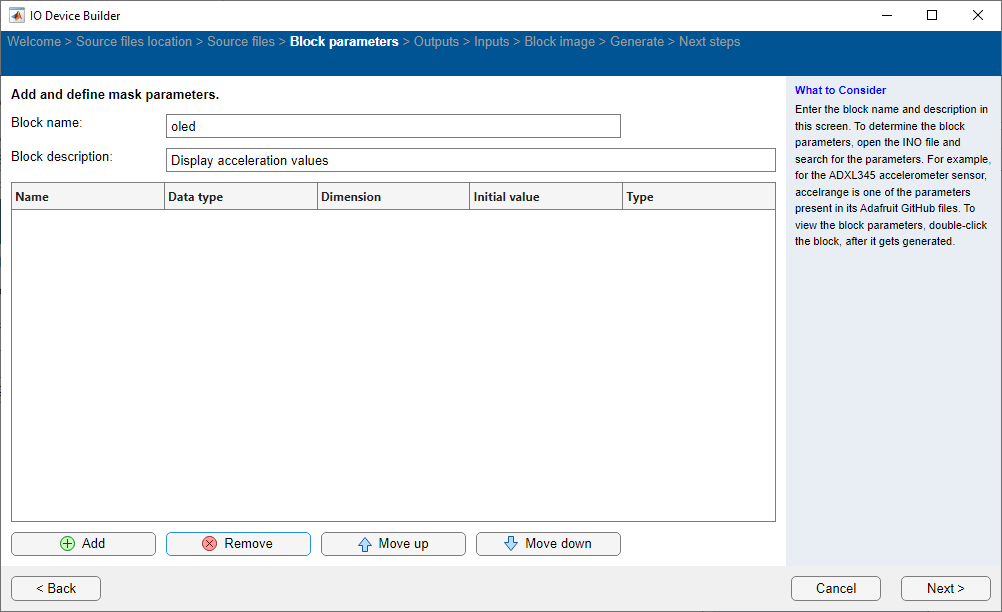Navigate to the Next steps breadcrumb
1002x612 pixels.
tap(709, 41)
